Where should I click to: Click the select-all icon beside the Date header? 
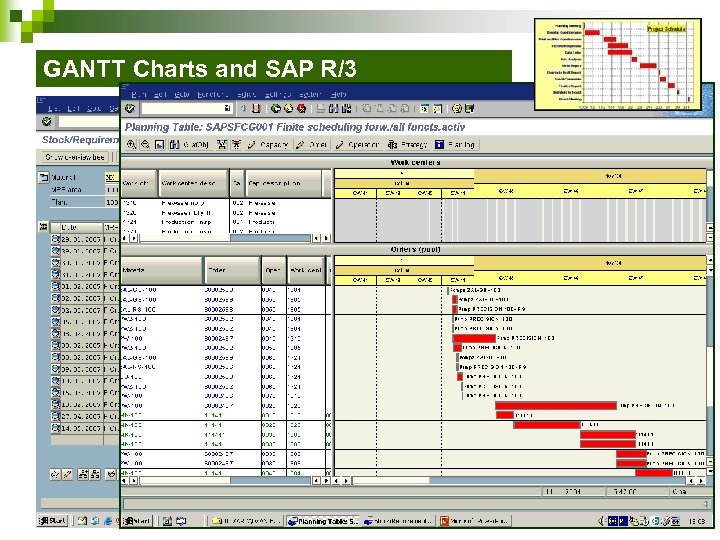click(43, 227)
